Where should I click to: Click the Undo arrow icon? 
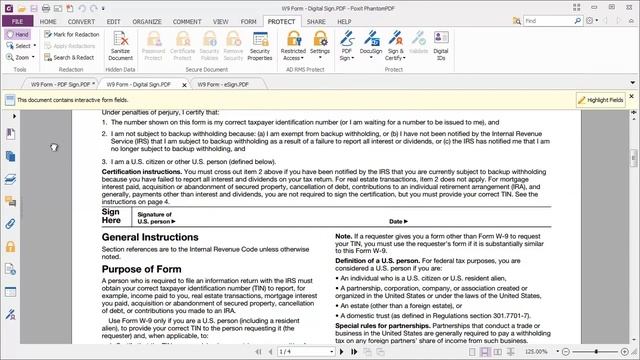[x=82, y=8]
